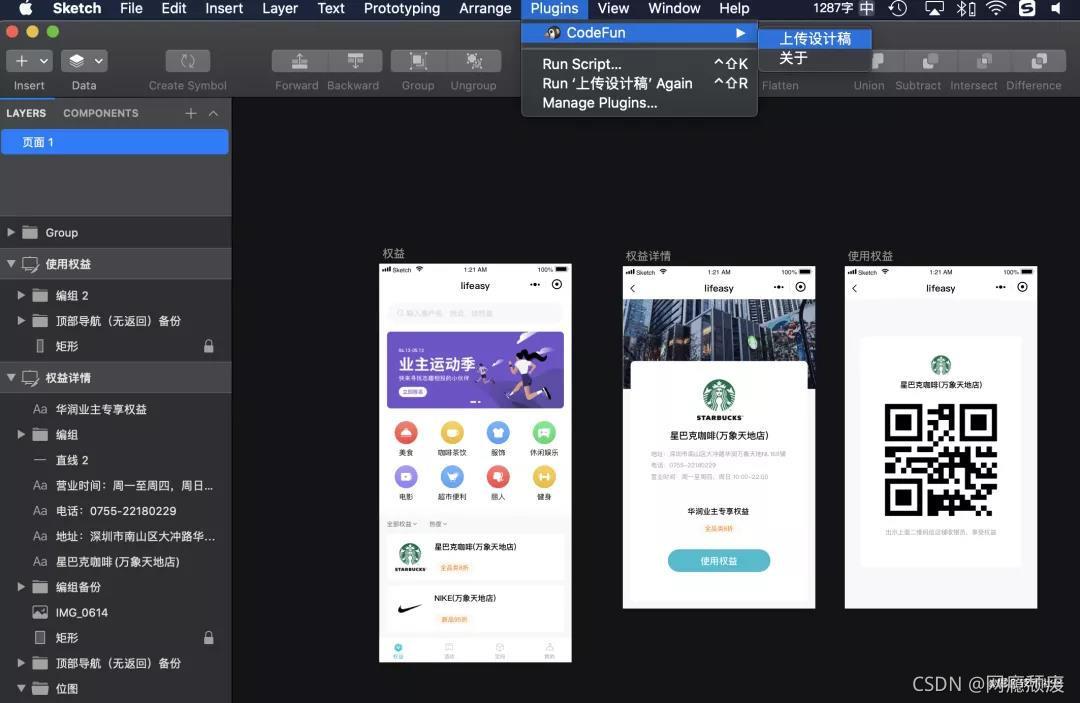Click 关于 in CodeFun submenu
The image size is (1080, 703).
click(793, 58)
